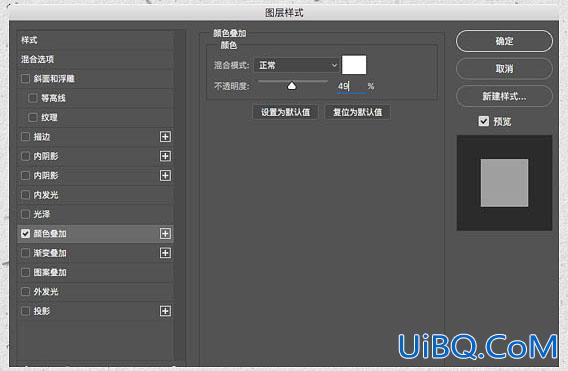The height and width of the screenshot is (371, 568).
Task: Select the 等高线 row label
Action: point(53,98)
